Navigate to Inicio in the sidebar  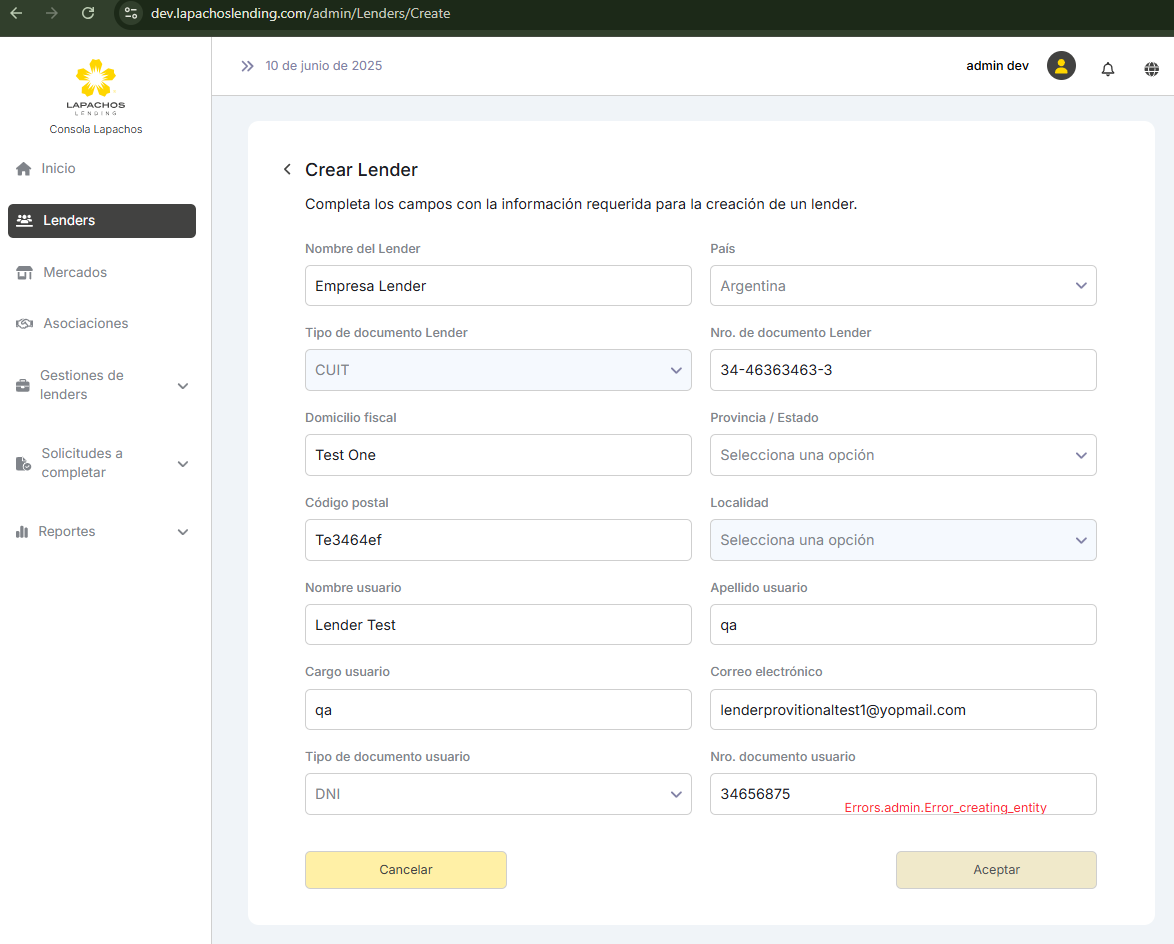58,169
